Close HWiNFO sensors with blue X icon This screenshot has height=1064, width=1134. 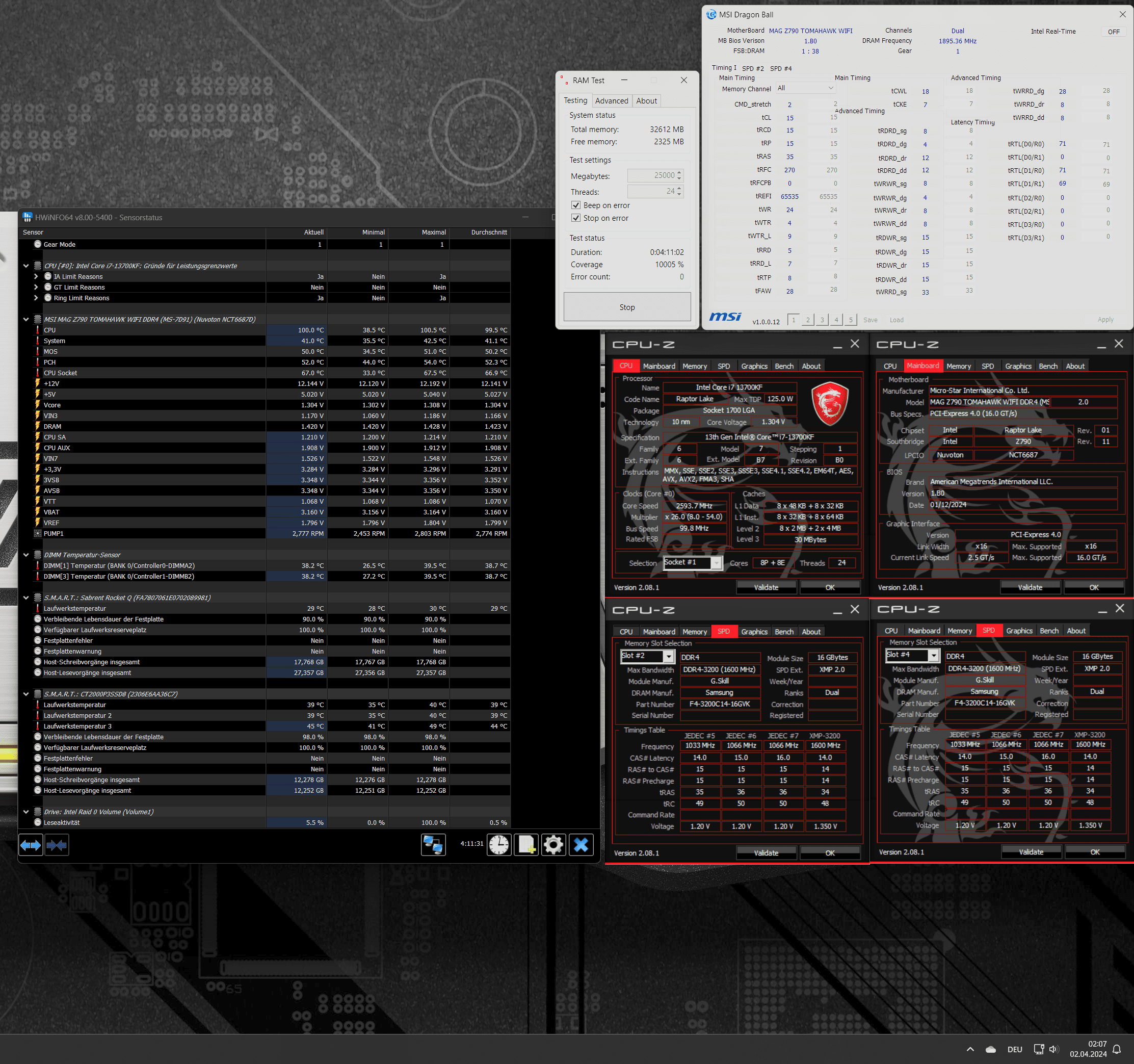[581, 845]
